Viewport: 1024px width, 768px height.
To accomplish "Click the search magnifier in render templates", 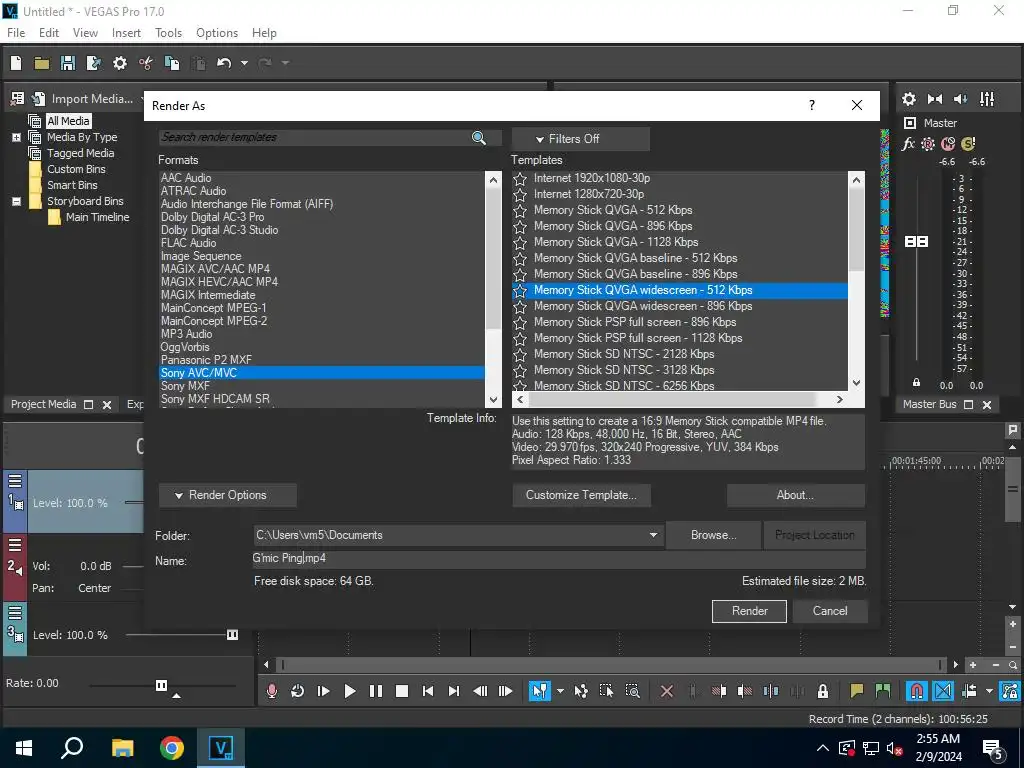I will pos(479,137).
